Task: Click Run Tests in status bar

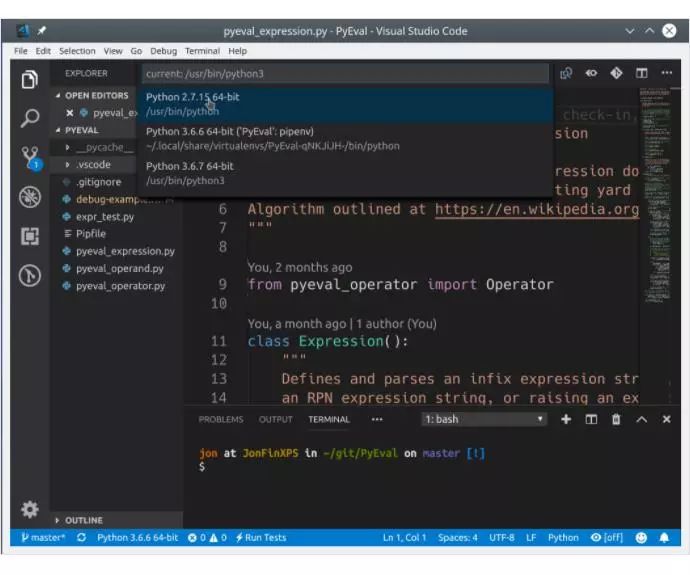Action: 261,538
